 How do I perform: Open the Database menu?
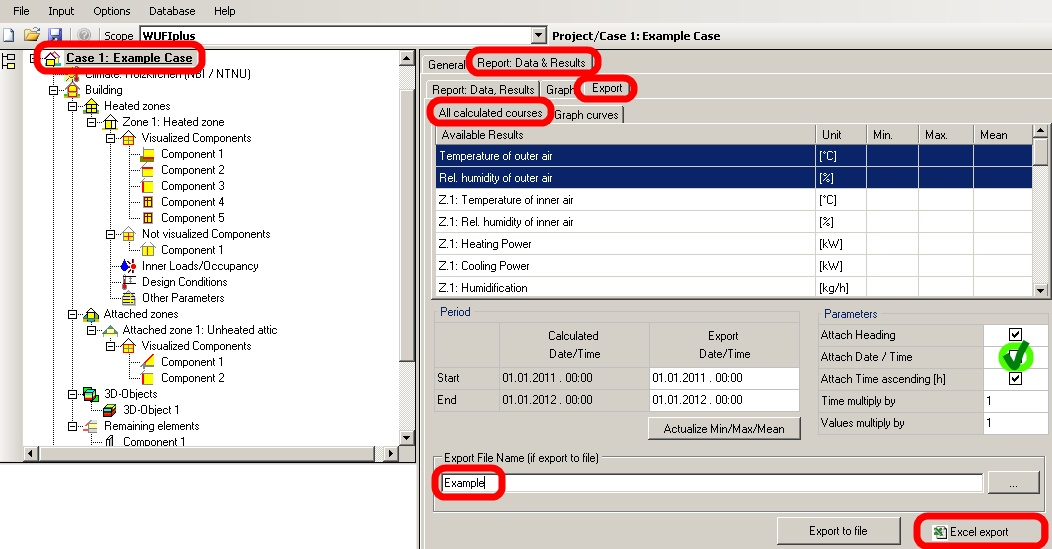tap(172, 11)
